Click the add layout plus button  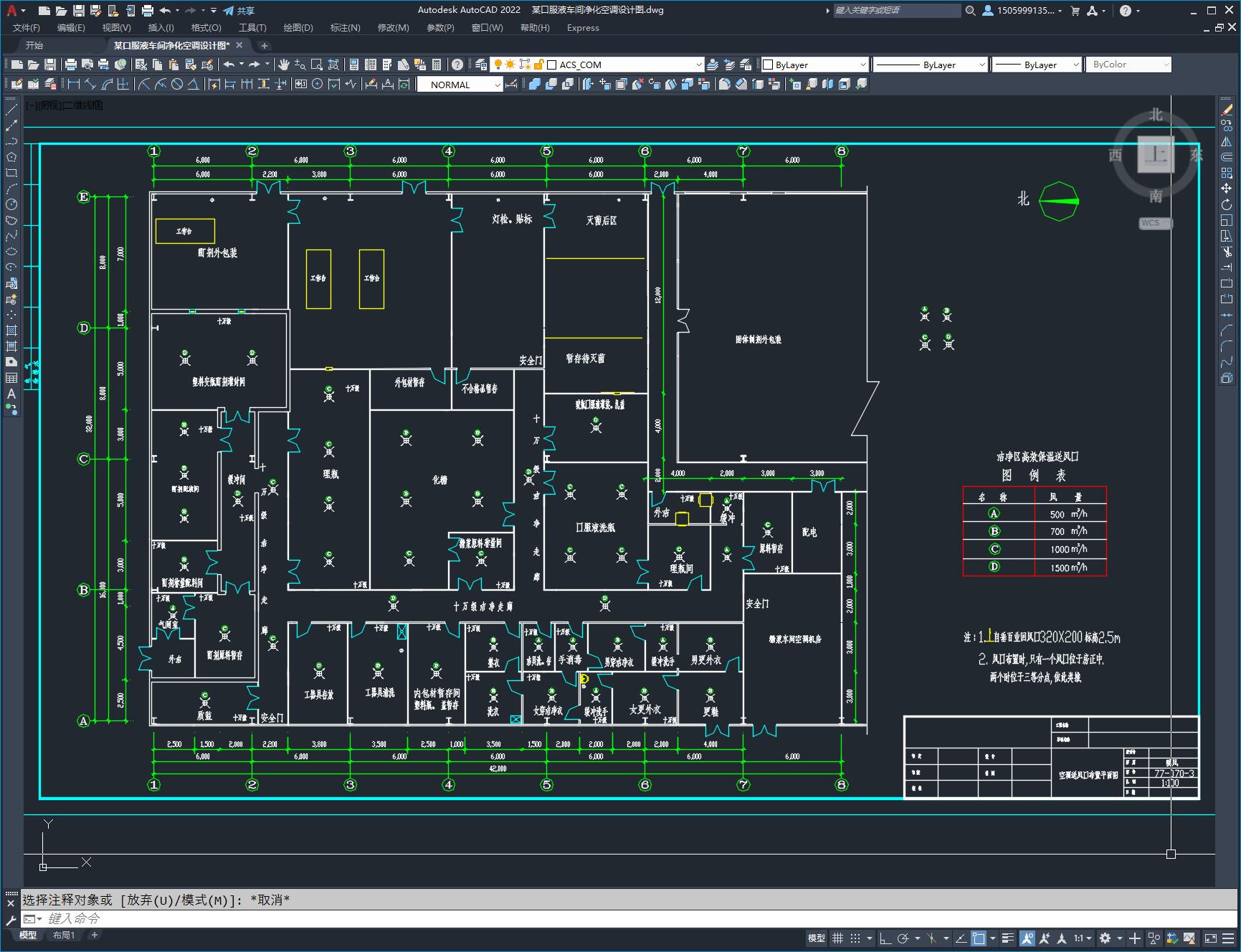click(x=94, y=935)
